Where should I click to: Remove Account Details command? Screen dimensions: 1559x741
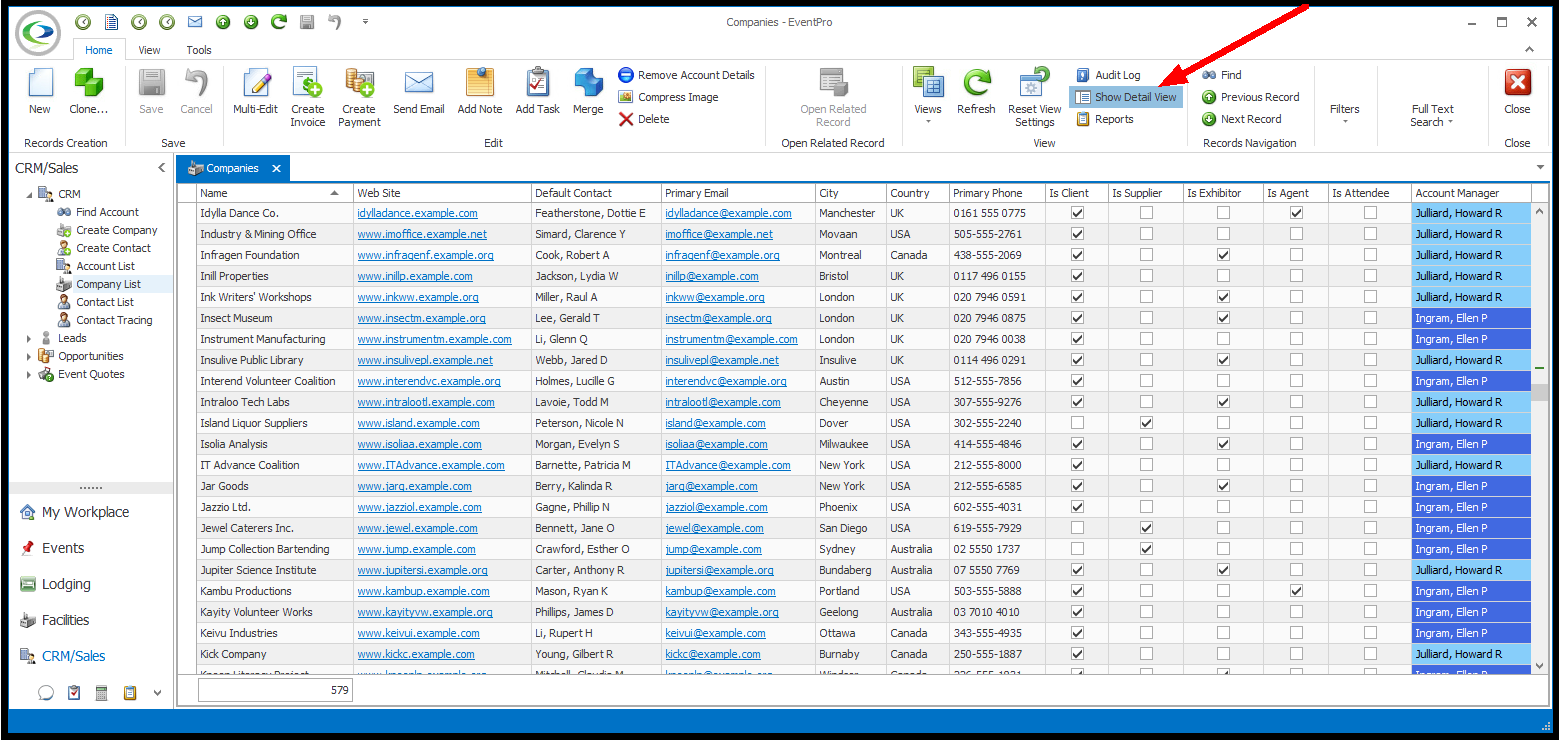click(x=686, y=75)
